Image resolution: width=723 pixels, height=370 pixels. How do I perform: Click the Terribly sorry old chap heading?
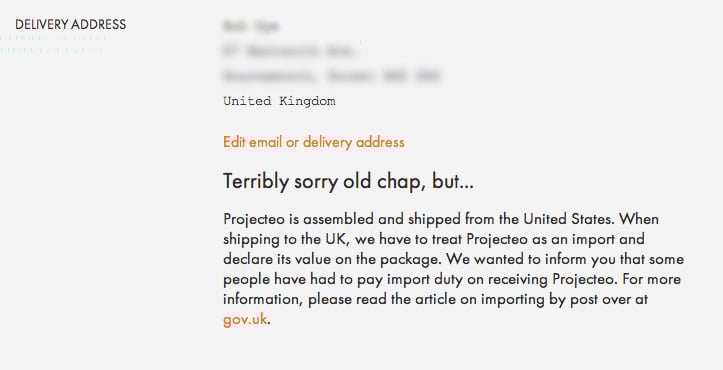(x=348, y=181)
